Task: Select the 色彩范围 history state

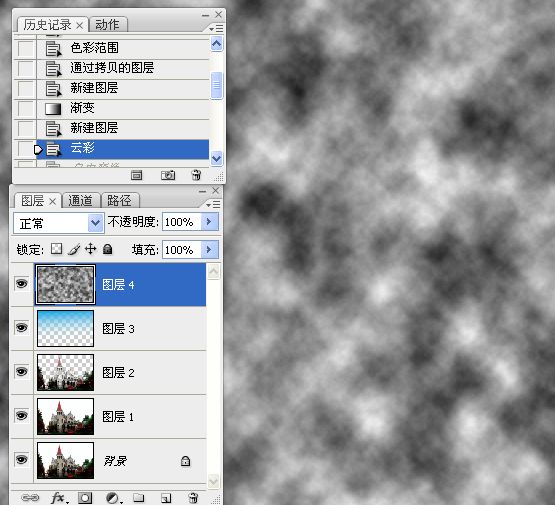Action: 122,48
